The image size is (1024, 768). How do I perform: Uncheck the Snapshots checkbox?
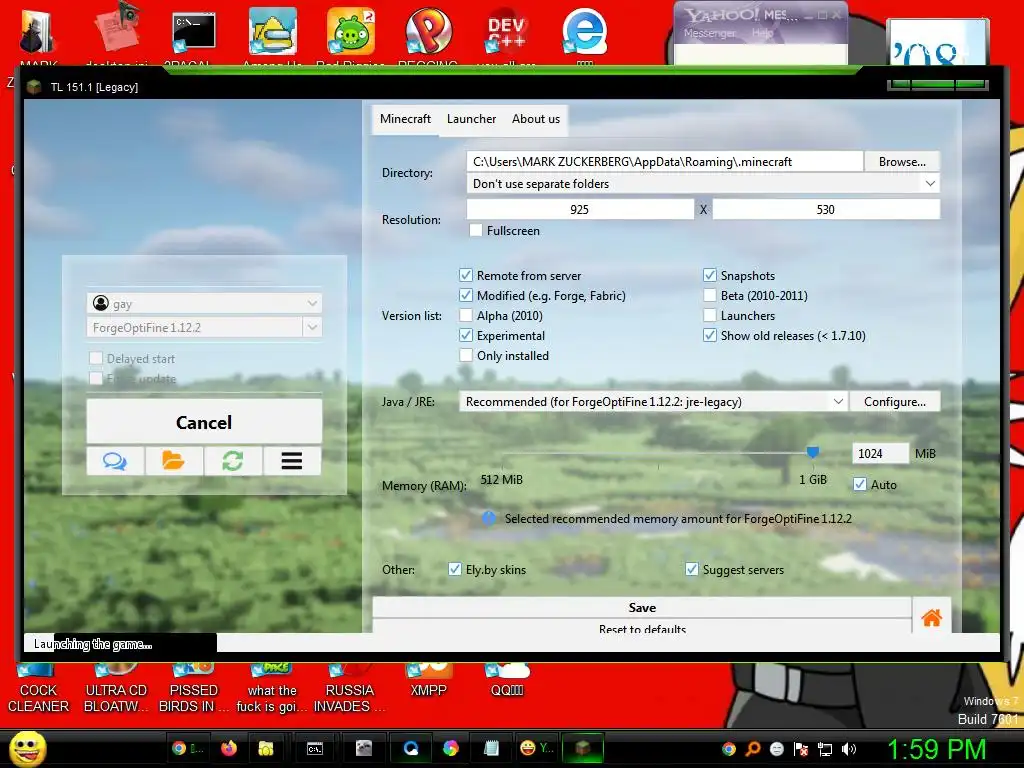(710, 276)
